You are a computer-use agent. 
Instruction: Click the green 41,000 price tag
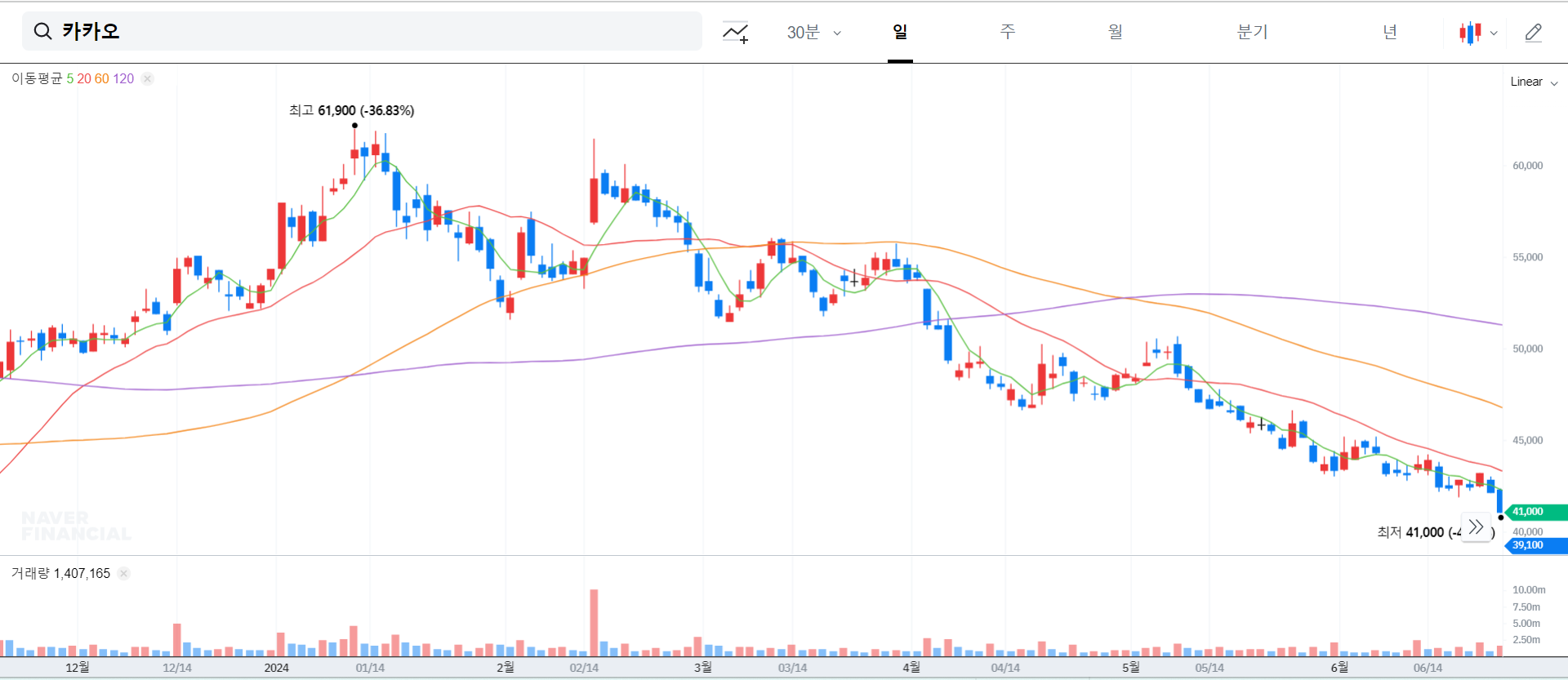pos(1535,512)
